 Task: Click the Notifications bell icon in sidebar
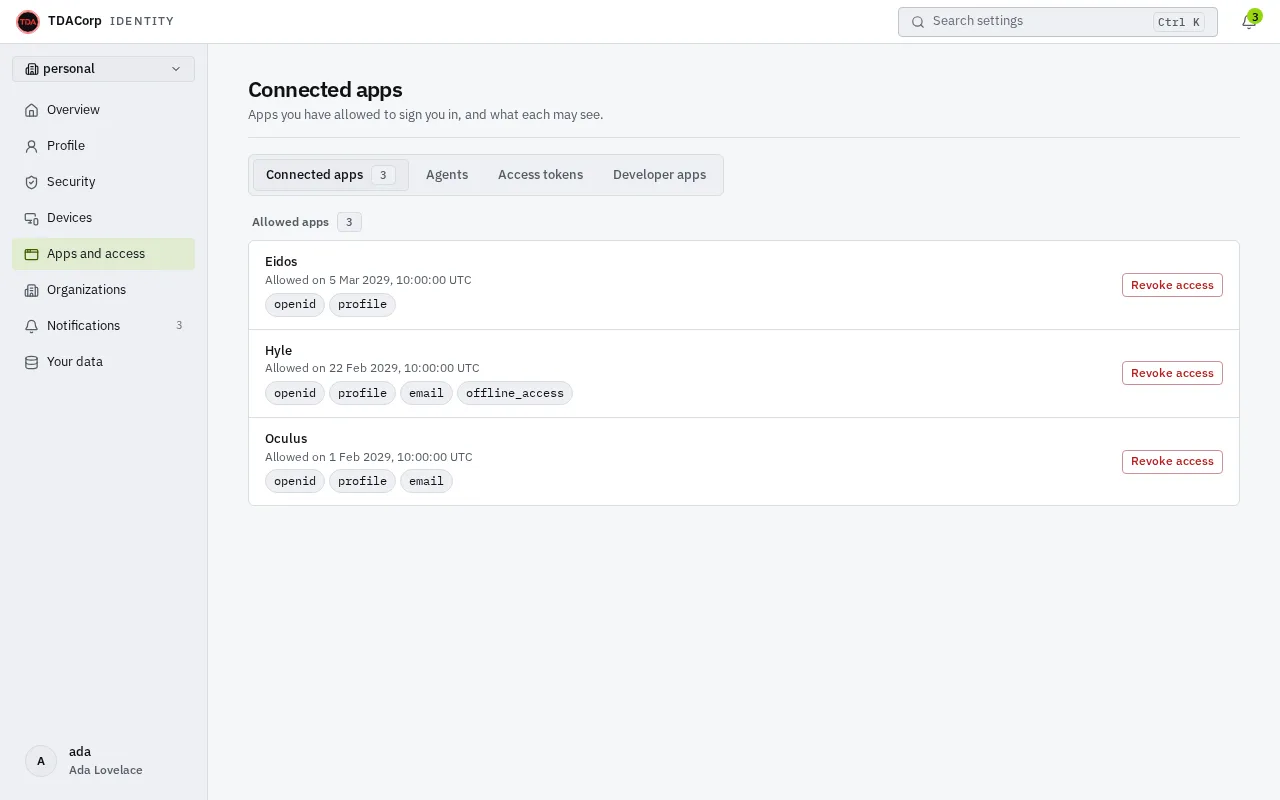pos(31,326)
